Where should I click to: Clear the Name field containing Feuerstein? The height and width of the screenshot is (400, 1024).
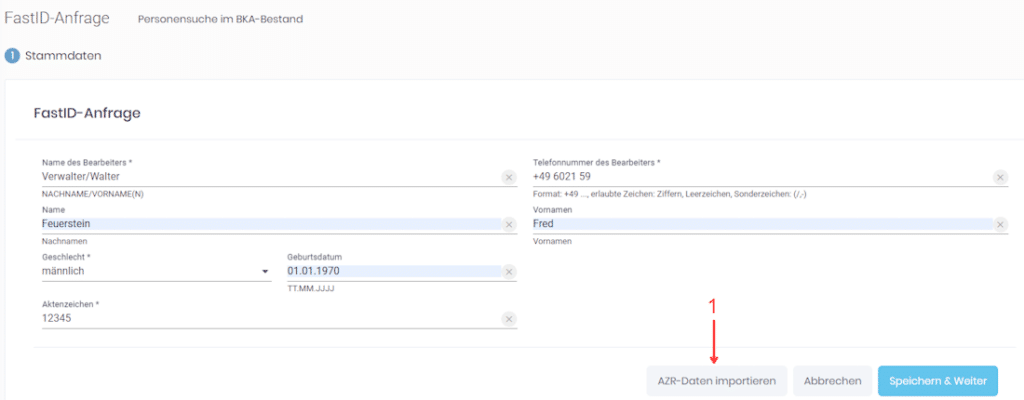click(x=508, y=225)
